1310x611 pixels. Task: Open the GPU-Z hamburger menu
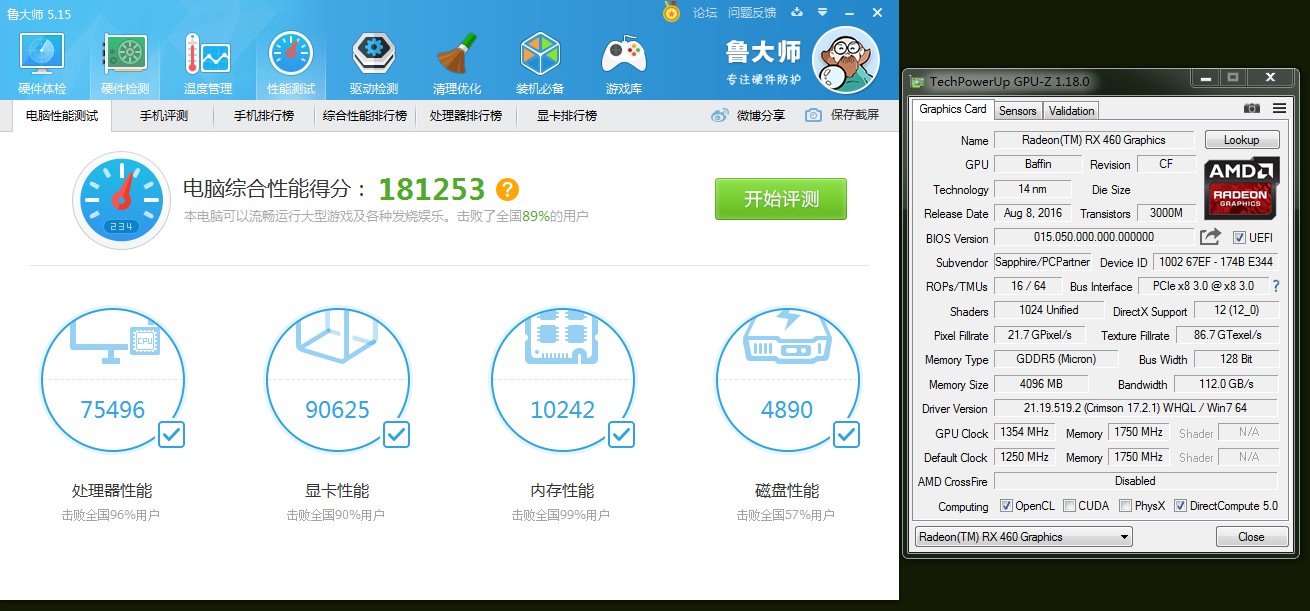pos(1277,110)
